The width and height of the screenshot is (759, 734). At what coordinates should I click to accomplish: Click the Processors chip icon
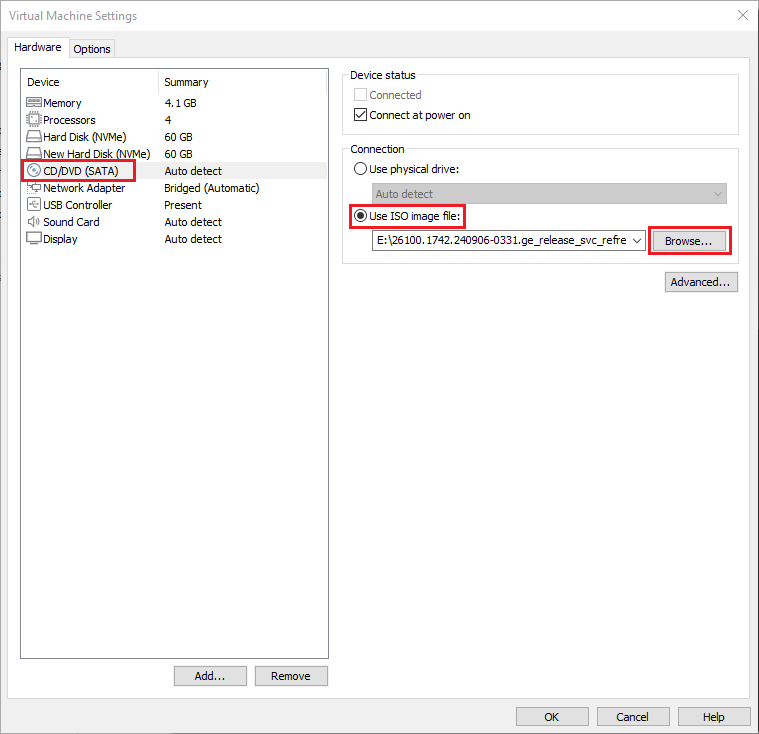[33, 120]
